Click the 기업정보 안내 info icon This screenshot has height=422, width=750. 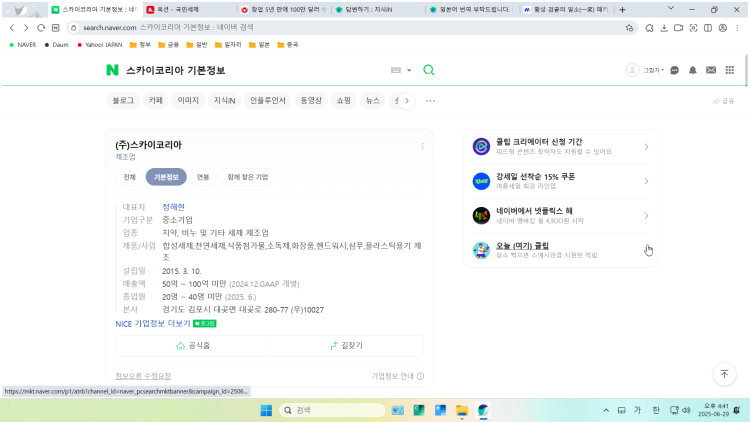coord(420,376)
